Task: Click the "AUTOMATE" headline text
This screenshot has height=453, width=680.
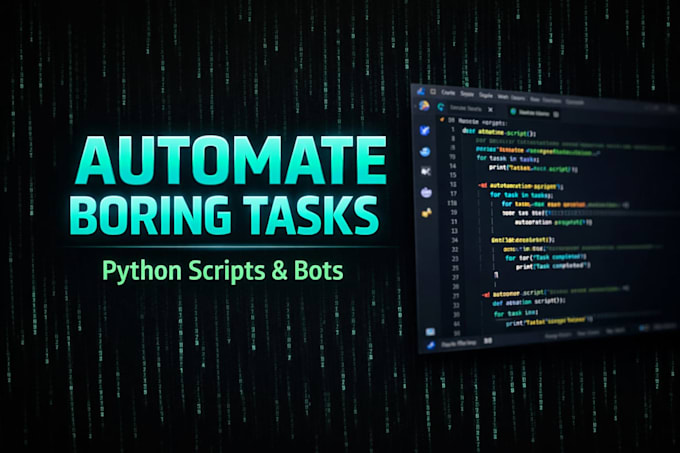Action: tap(231, 161)
